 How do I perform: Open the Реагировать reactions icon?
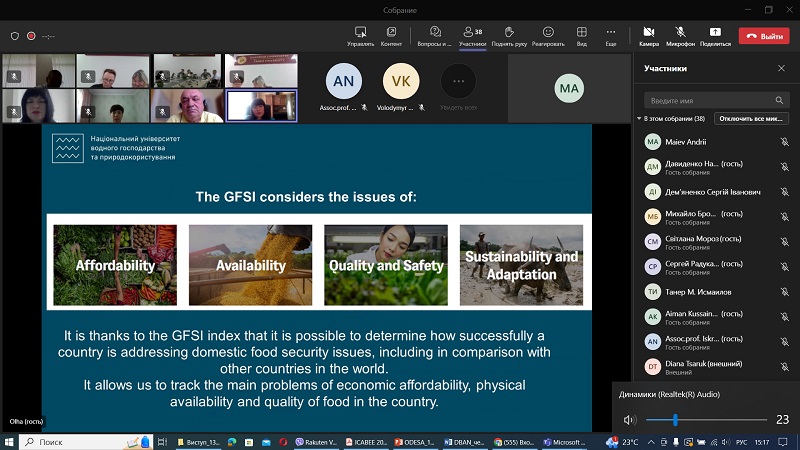click(x=548, y=35)
